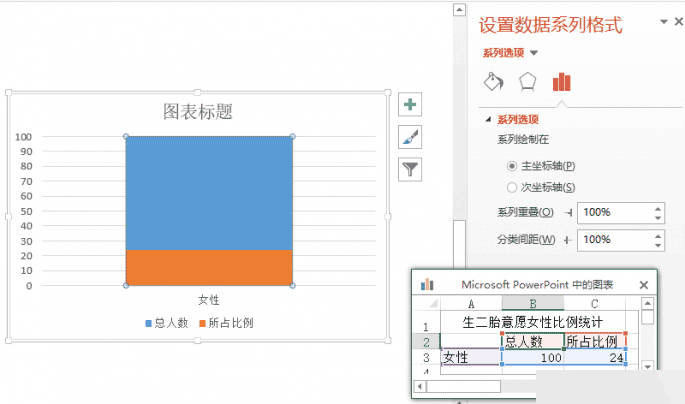Click the 分类间距 slider marker
The image size is (685, 404).
tap(567, 240)
